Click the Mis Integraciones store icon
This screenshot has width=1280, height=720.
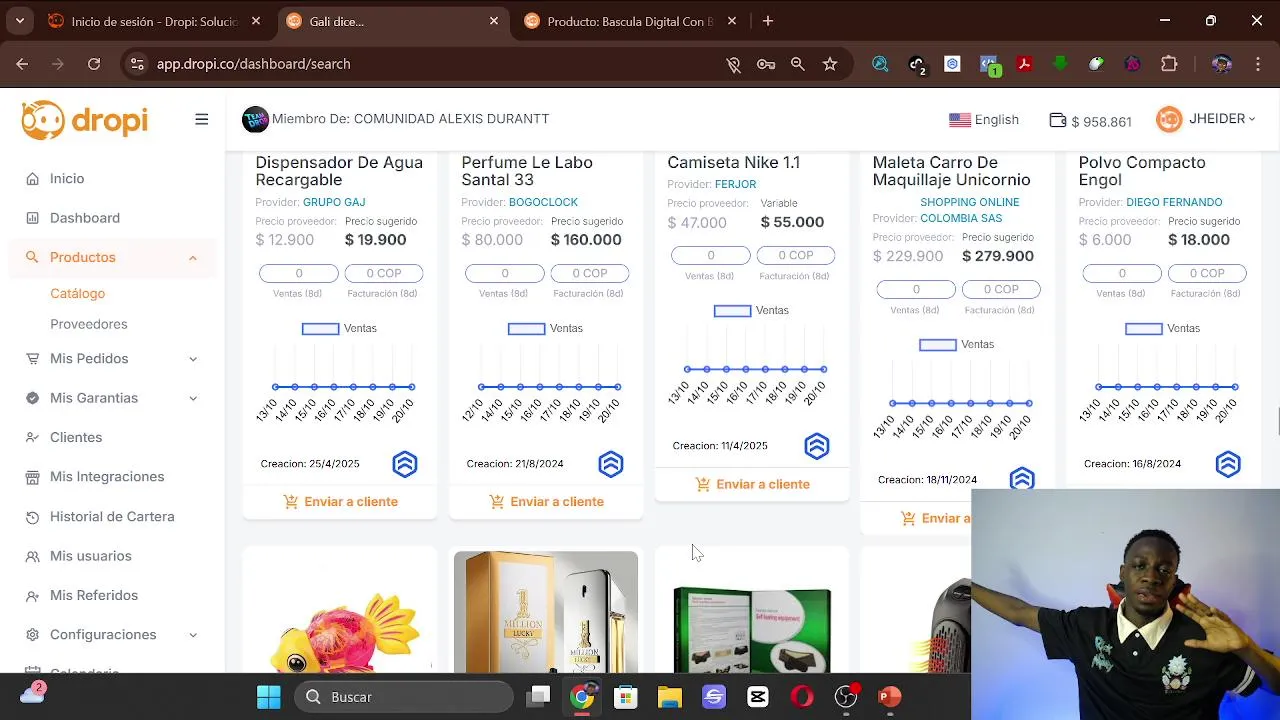tap(33, 477)
